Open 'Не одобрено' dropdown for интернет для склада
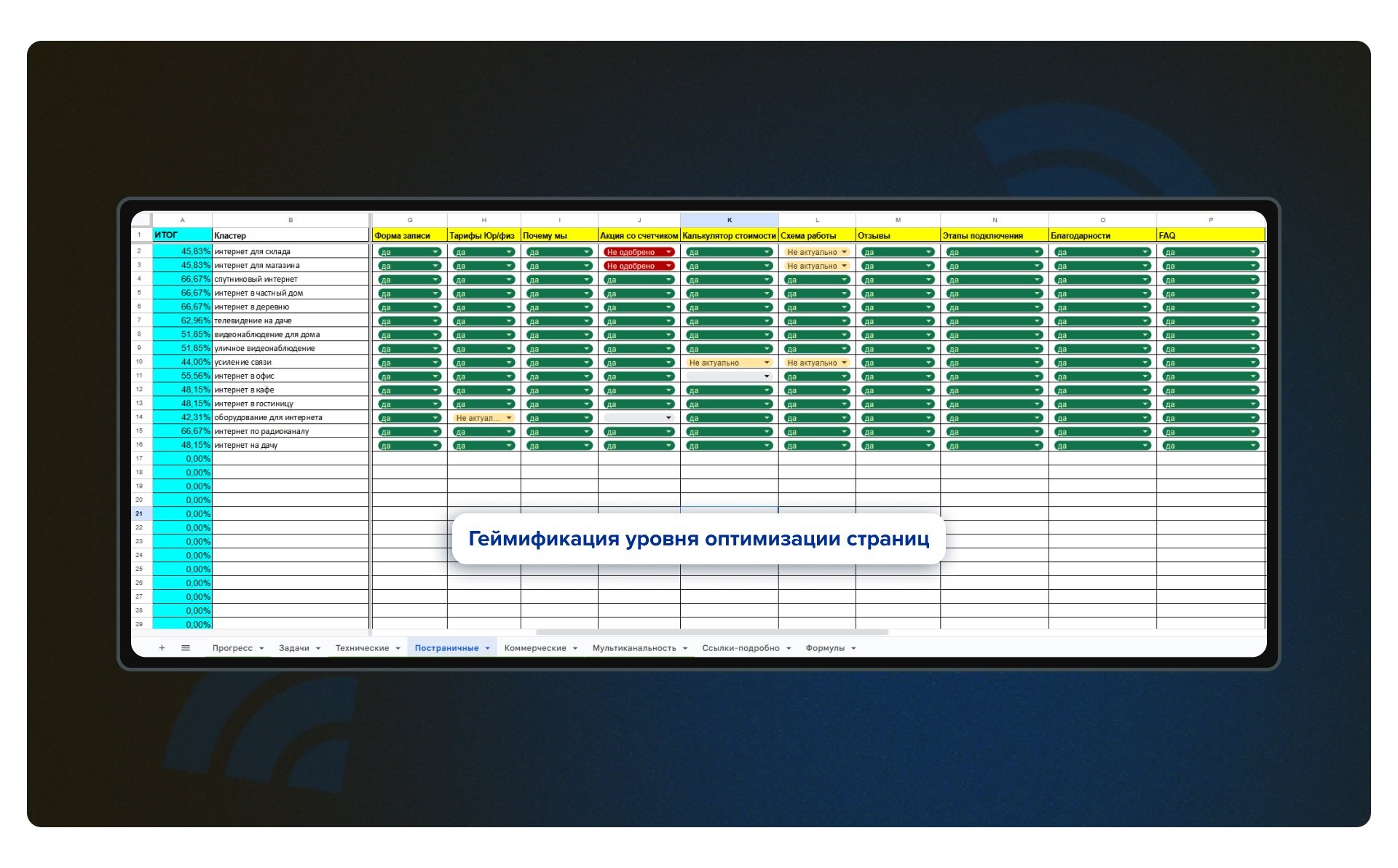This screenshot has width=1398, height=868. point(668,252)
